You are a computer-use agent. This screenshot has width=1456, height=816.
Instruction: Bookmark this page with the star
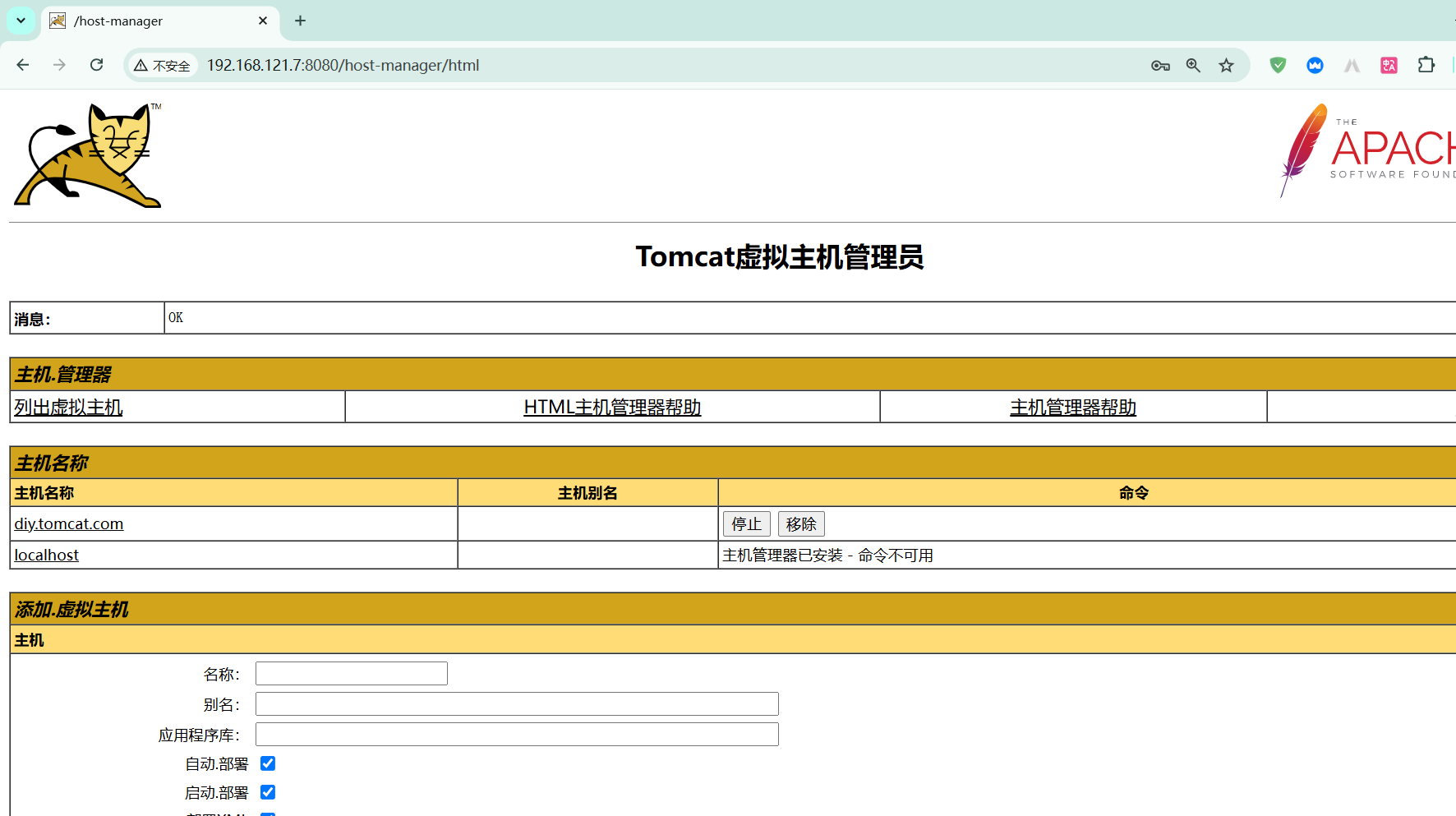[1226, 66]
